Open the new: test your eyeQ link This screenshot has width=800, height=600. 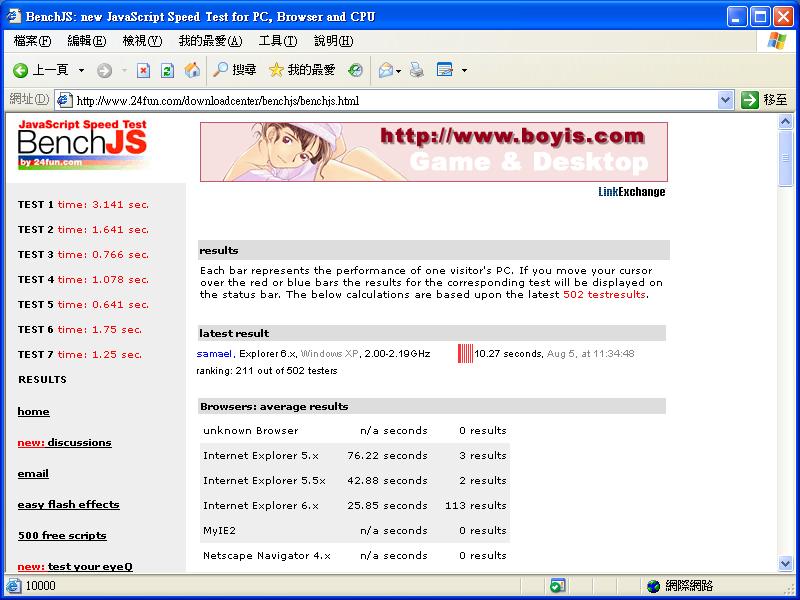click(75, 566)
